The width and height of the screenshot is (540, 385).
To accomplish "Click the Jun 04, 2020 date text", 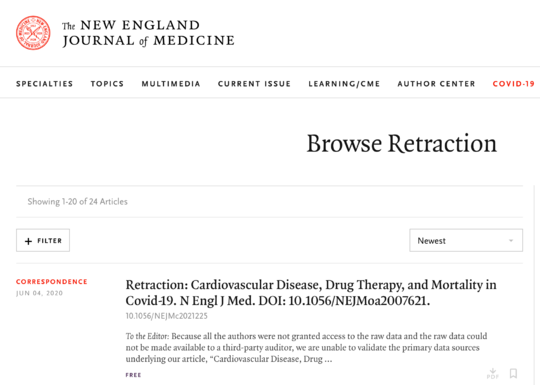I will tap(39, 293).
